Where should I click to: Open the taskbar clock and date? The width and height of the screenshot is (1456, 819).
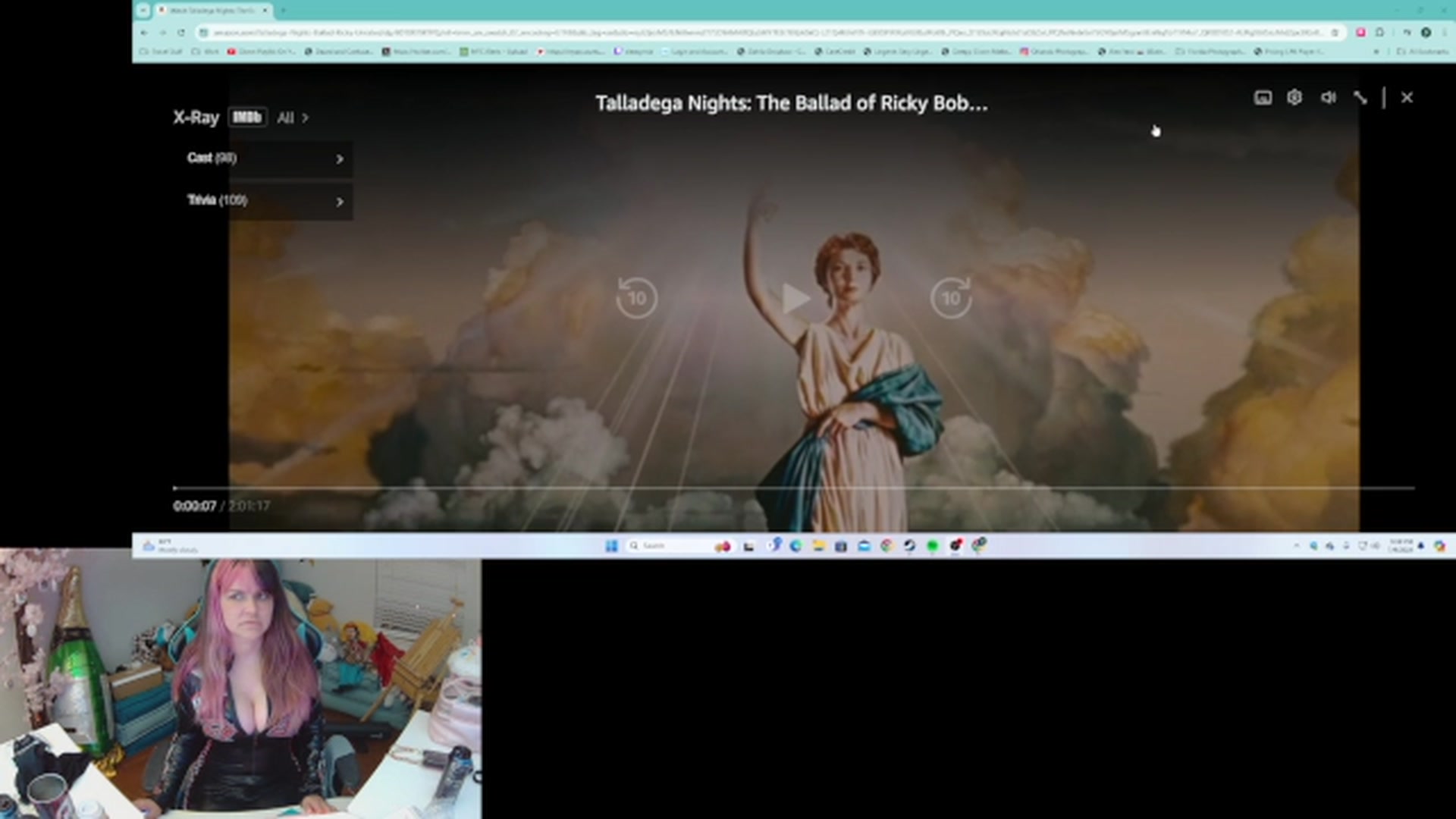coord(1401,546)
